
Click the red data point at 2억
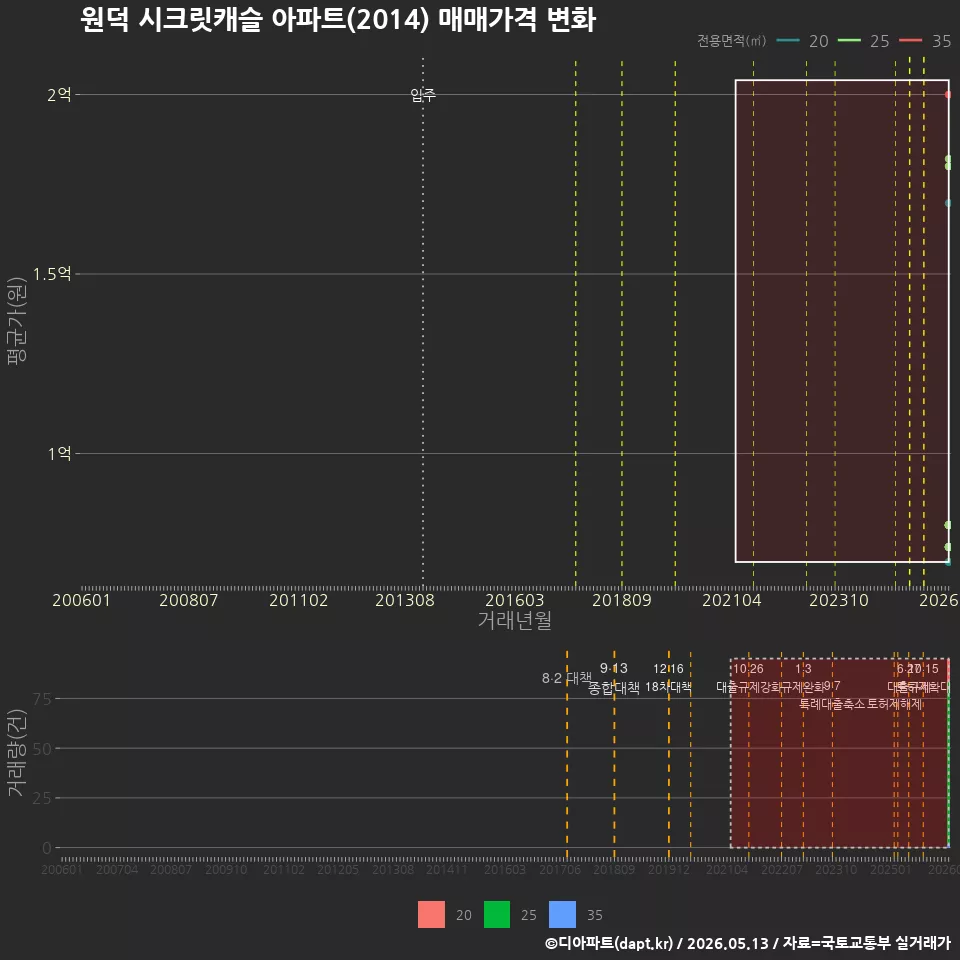(x=948, y=95)
